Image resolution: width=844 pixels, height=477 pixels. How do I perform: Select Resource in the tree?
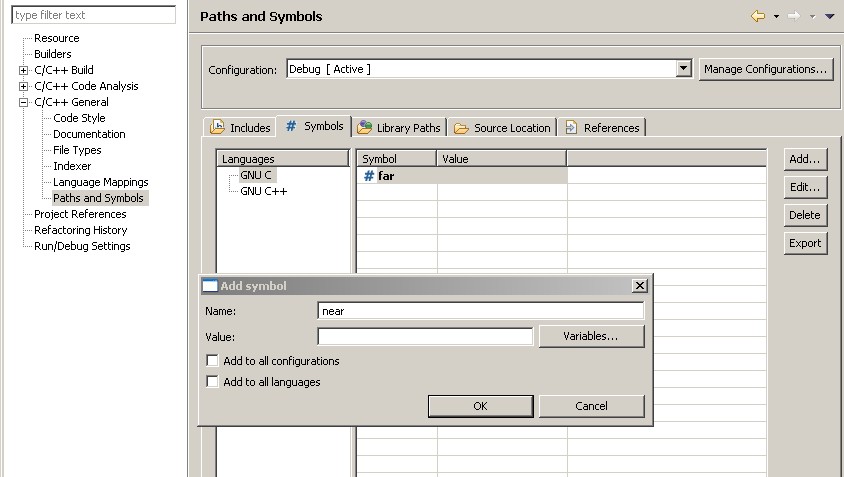pyautogui.click(x=57, y=38)
